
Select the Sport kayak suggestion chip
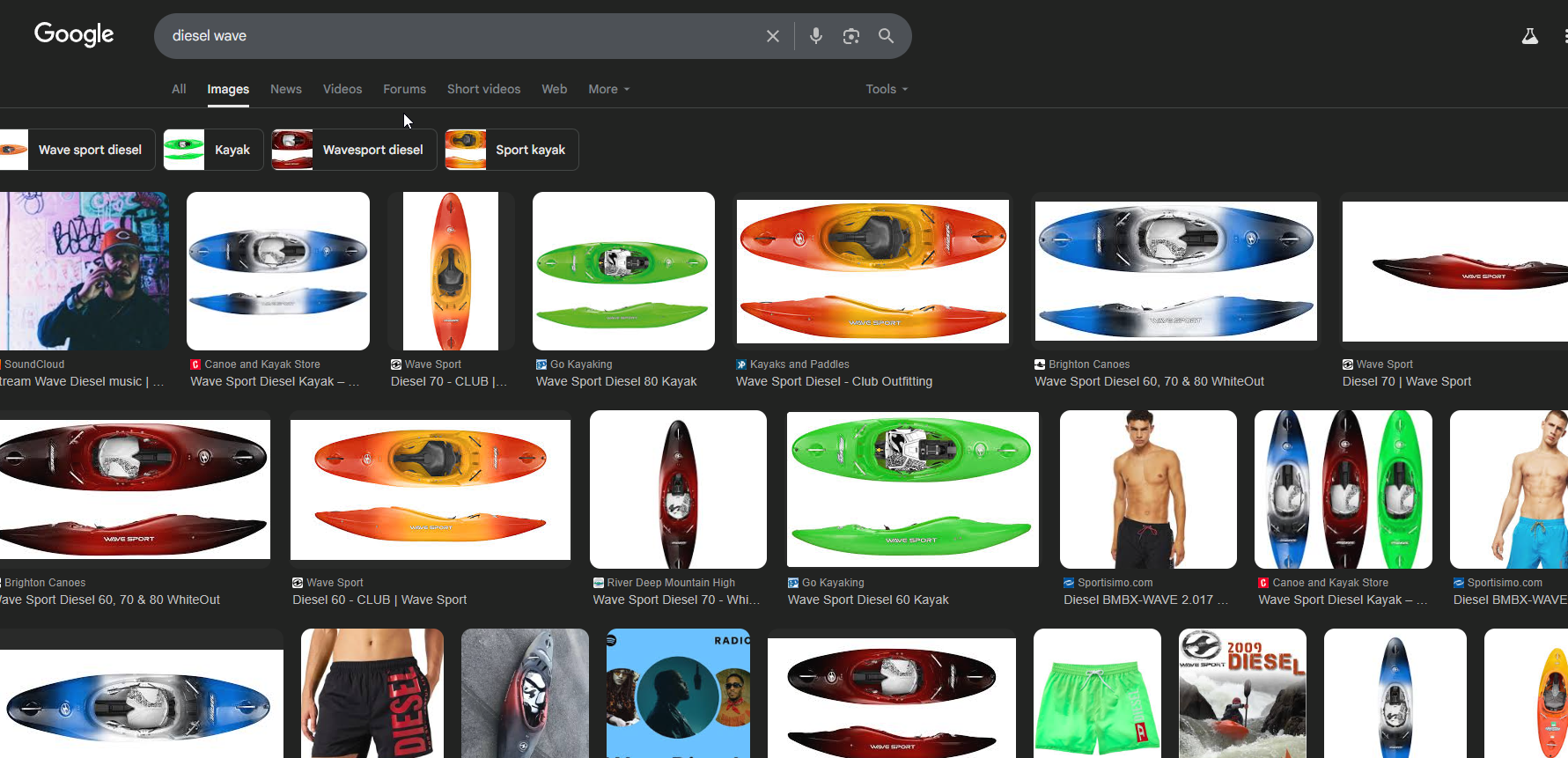[511, 150]
